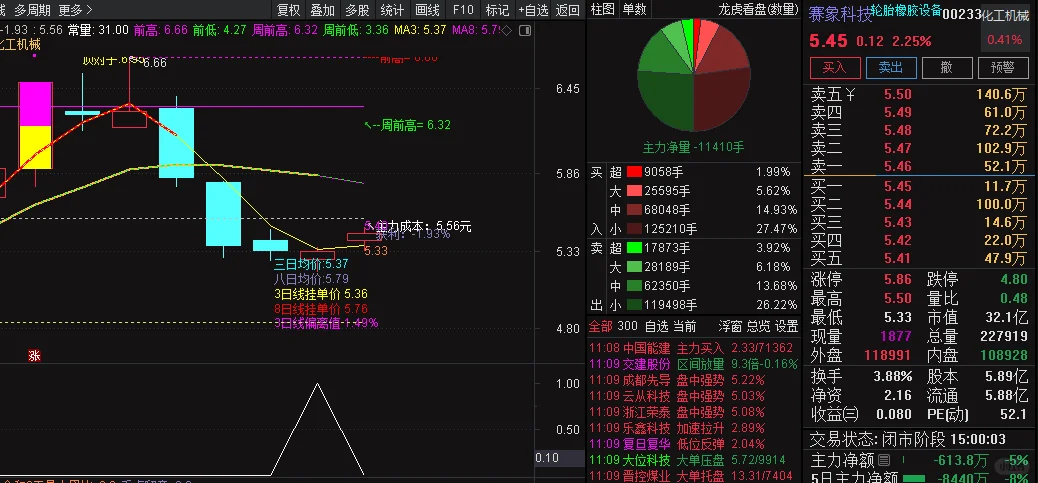Click the 乐鑫科技 加速拉升 alert row
Screen dimensions: 1038x483
click(693, 427)
